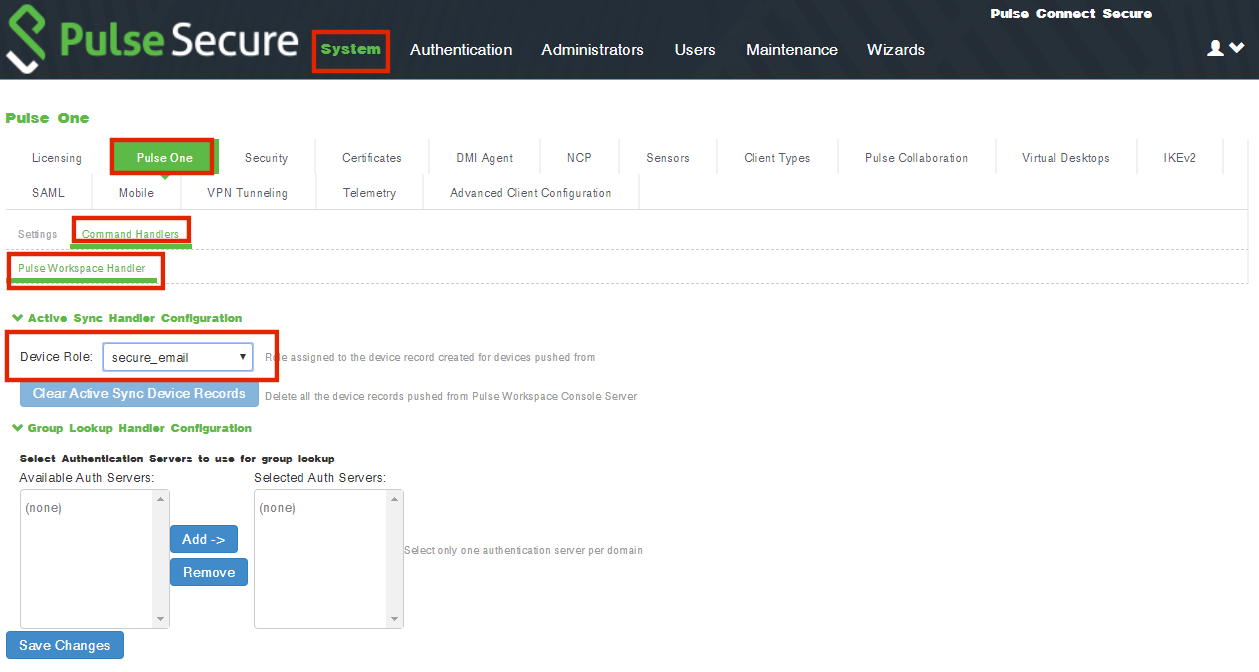The height and width of the screenshot is (672, 1259).
Task: Select the VPN Tunneling tab
Action: pyautogui.click(x=247, y=193)
